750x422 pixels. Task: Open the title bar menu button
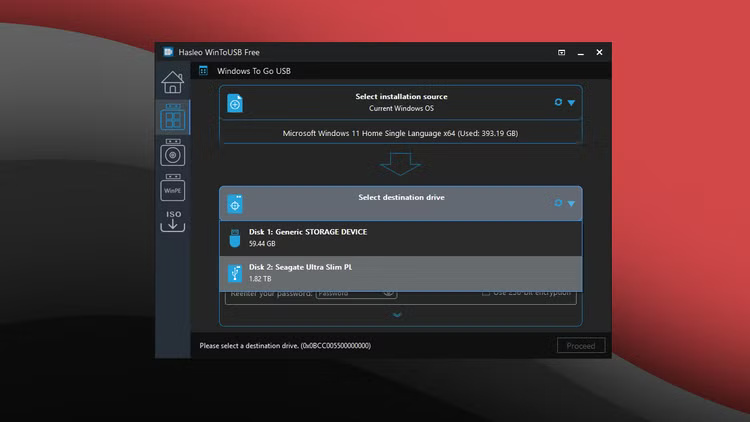point(561,52)
